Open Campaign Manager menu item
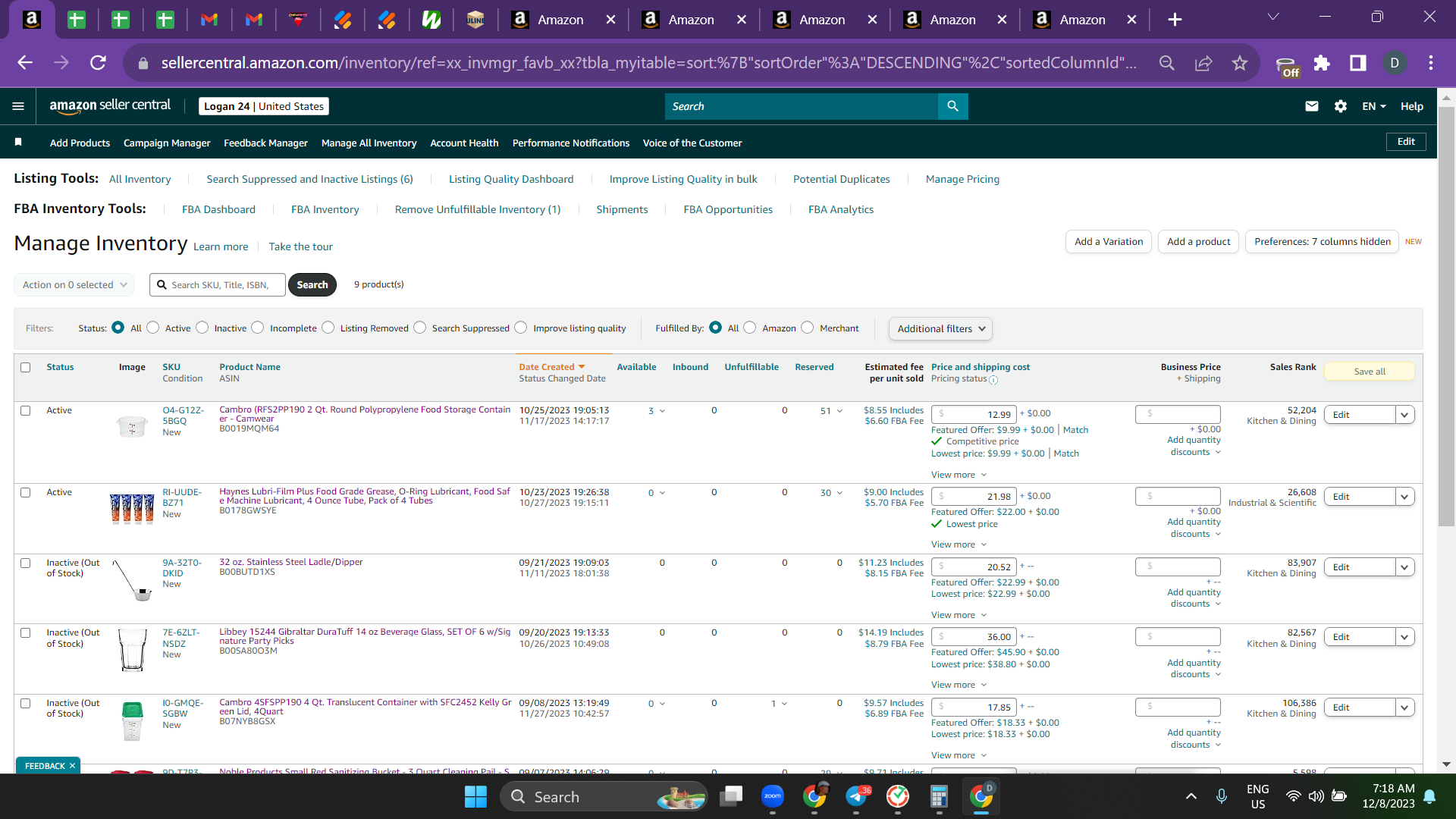The height and width of the screenshot is (819, 1456). [167, 143]
